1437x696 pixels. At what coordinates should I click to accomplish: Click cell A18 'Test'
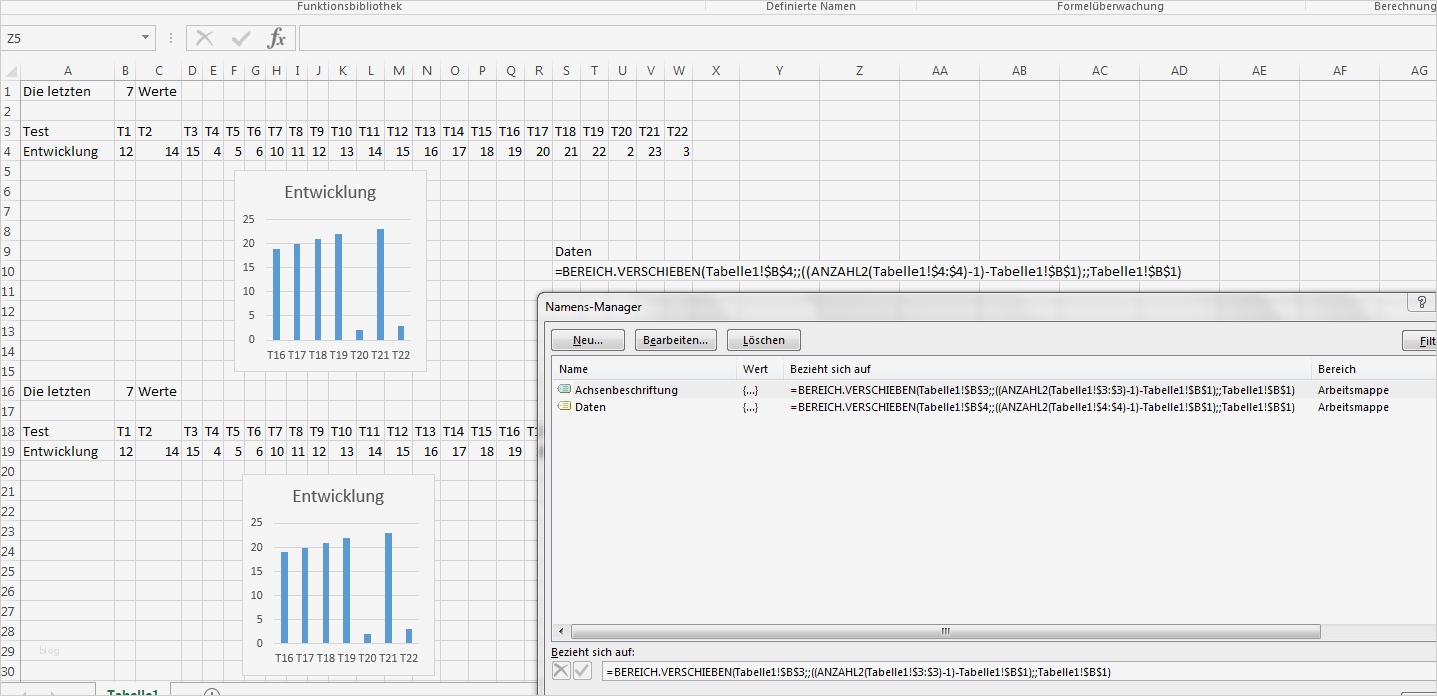[67, 431]
